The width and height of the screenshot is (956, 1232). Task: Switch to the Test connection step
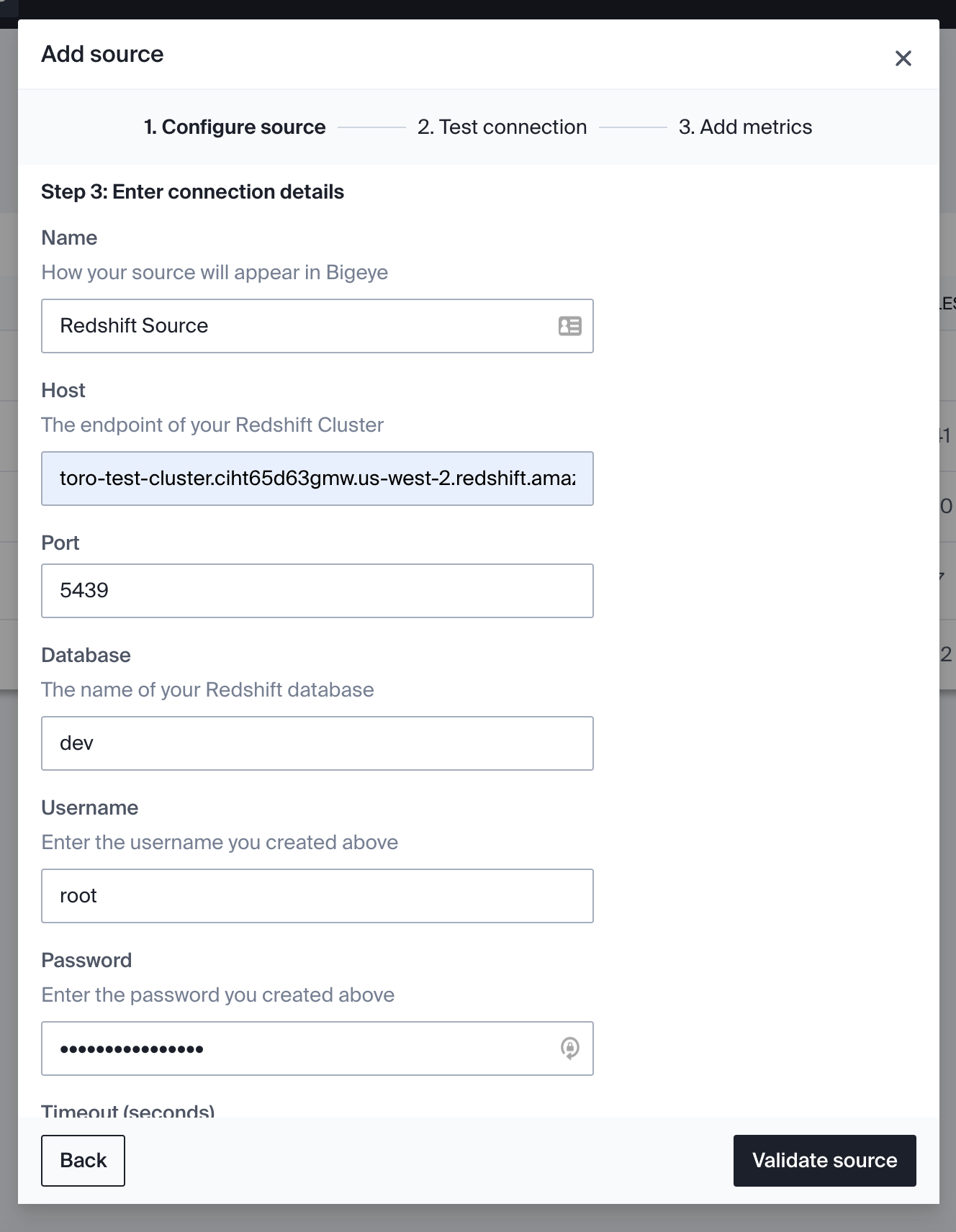coord(502,127)
